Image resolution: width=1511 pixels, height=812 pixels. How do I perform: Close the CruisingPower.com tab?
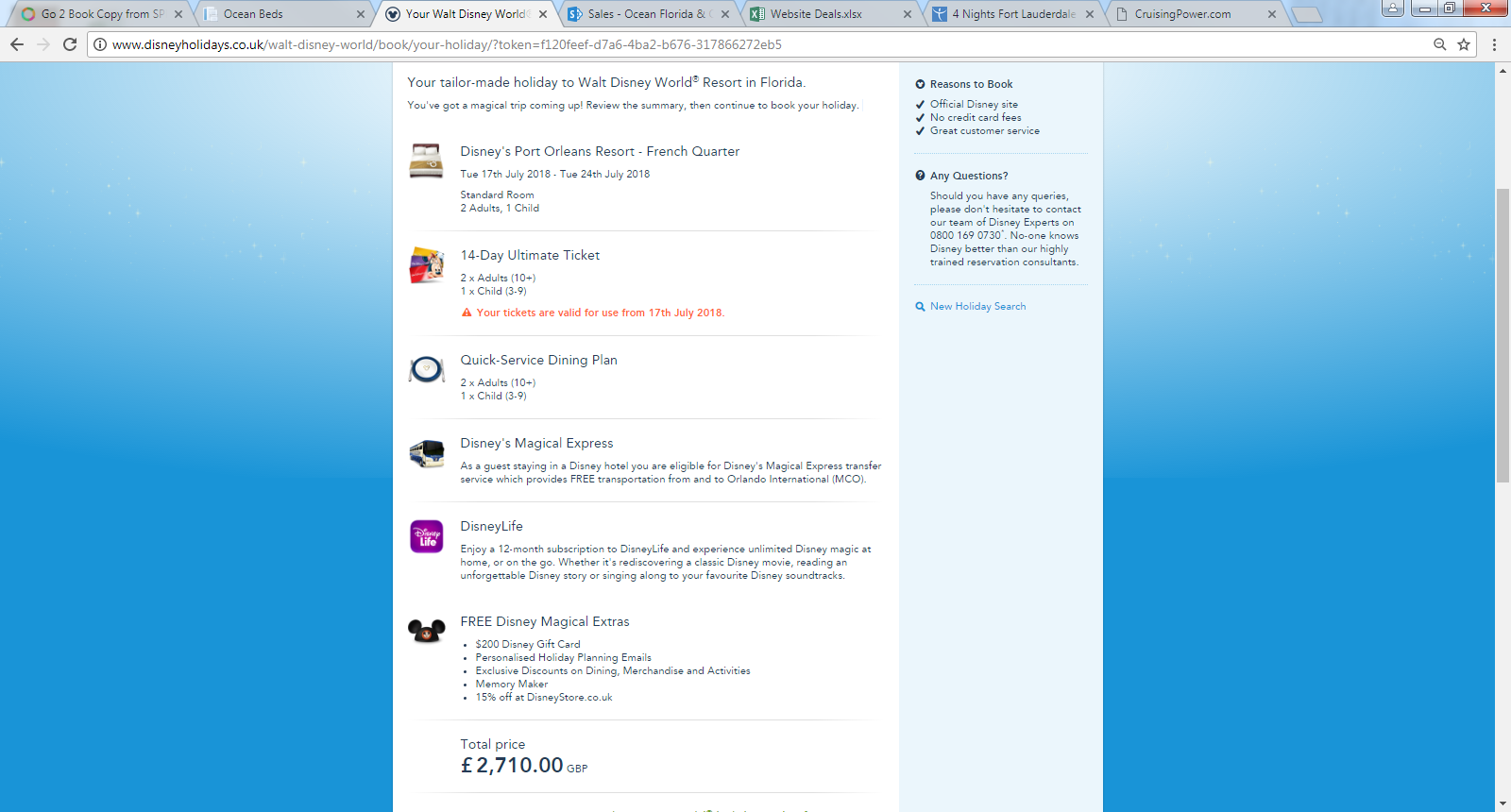[1272, 14]
